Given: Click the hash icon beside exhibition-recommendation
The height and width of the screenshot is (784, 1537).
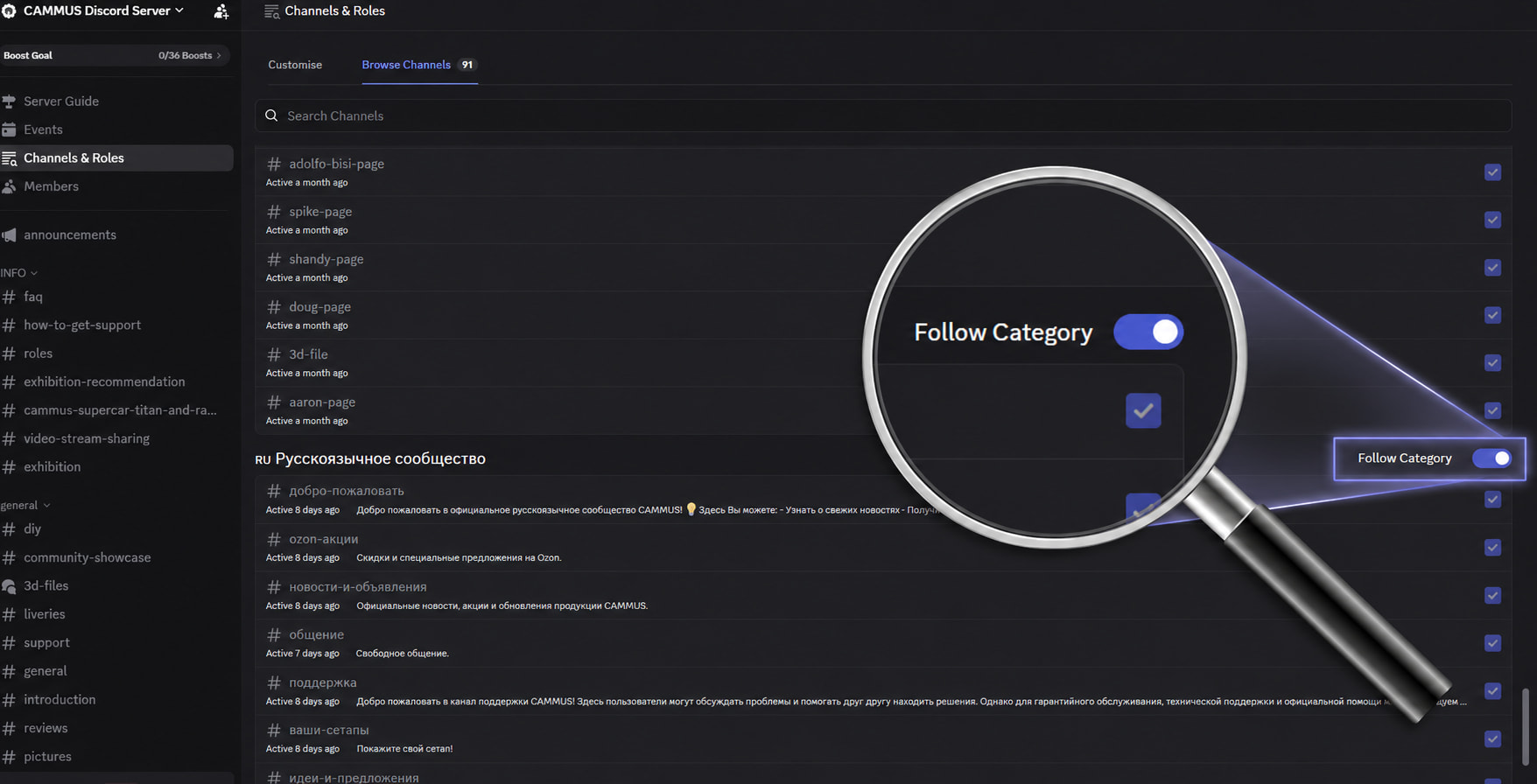Looking at the screenshot, I should click(9, 381).
